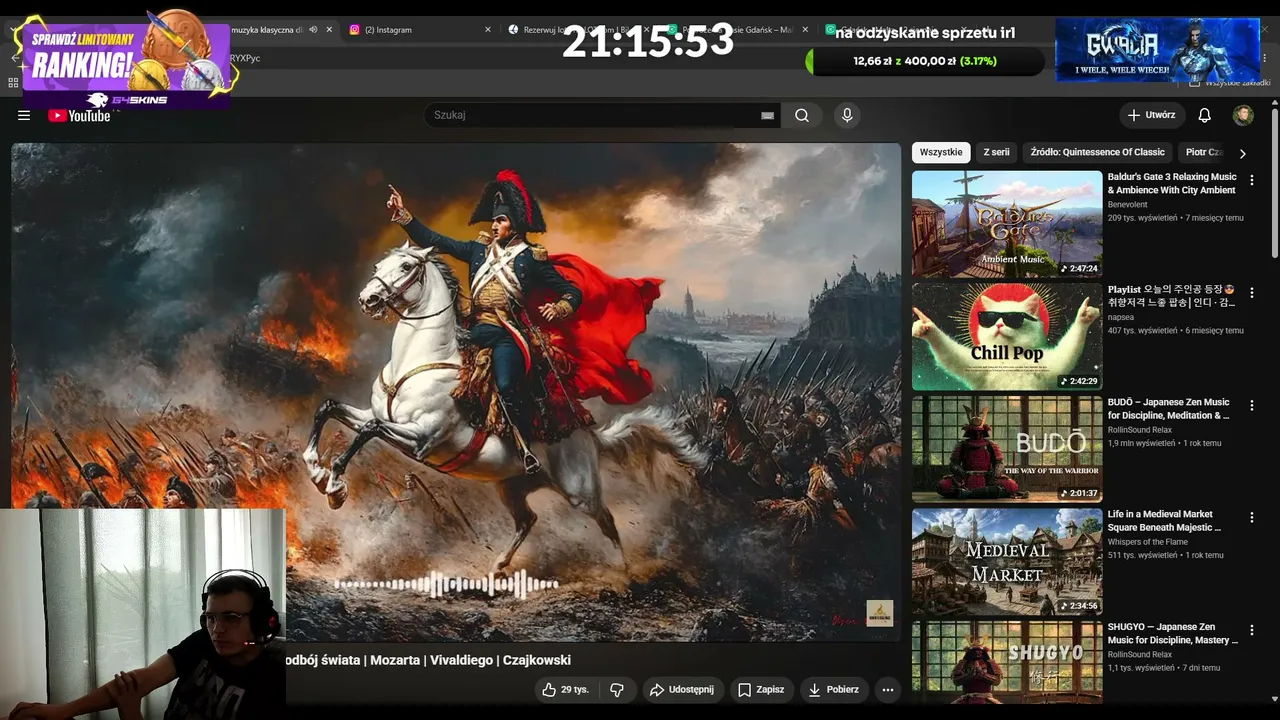This screenshot has height=720, width=1280.
Task: Start voice search with the microphone
Action: (847, 115)
